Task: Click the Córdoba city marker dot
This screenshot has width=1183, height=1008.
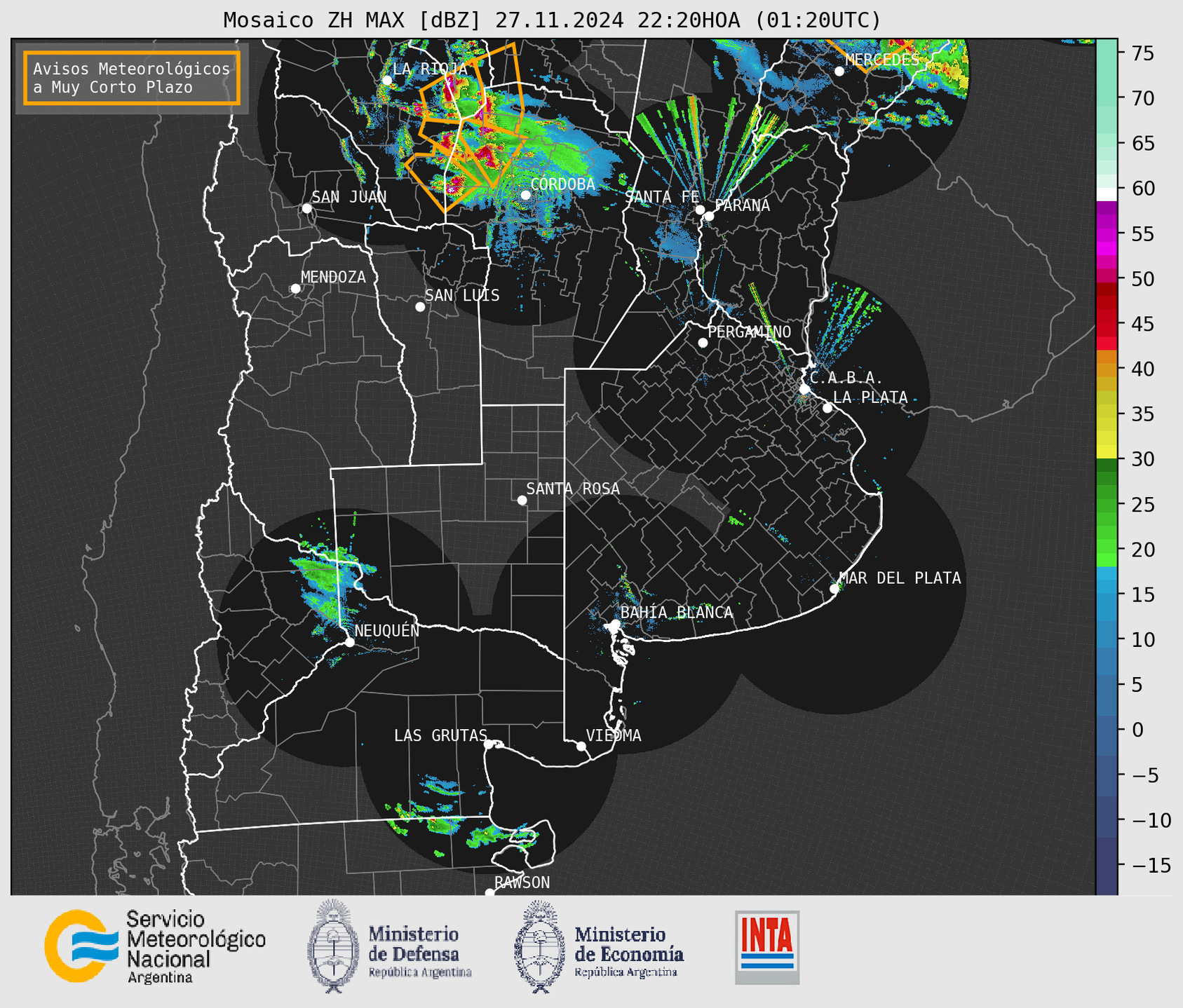Action: [x=525, y=195]
